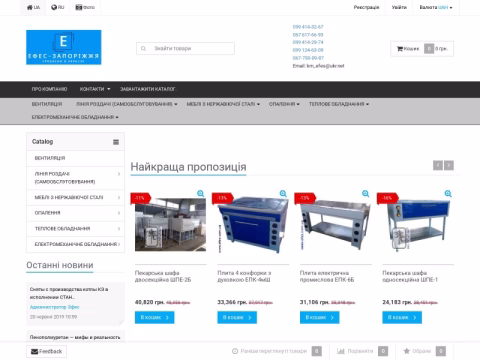
Task: Open Feedback envelope button
Action: 46,351
